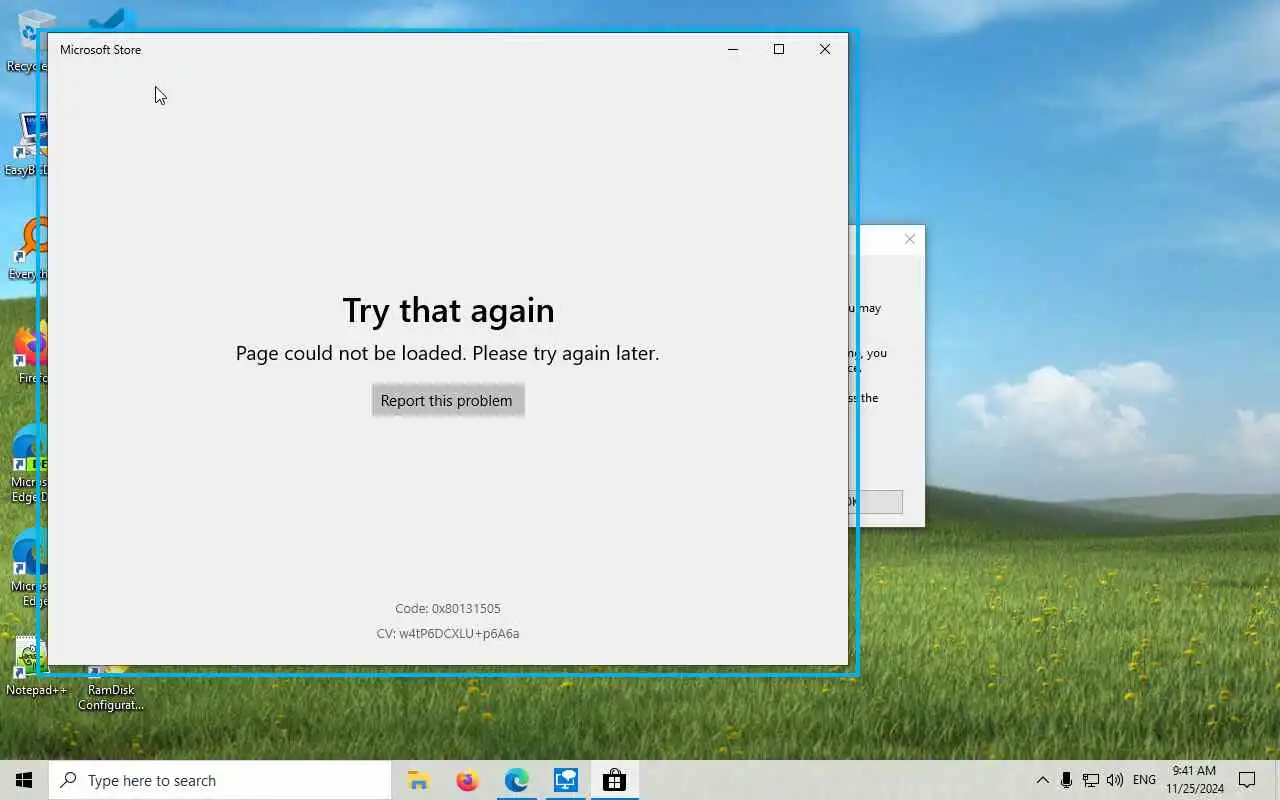Open the clock showing 9:41 AM
The height and width of the screenshot is (800, 1280).
pos(1194,780)
